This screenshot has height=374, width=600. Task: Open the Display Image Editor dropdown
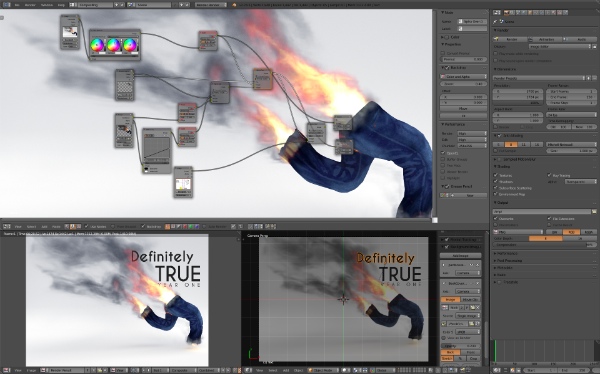(559, 46)
